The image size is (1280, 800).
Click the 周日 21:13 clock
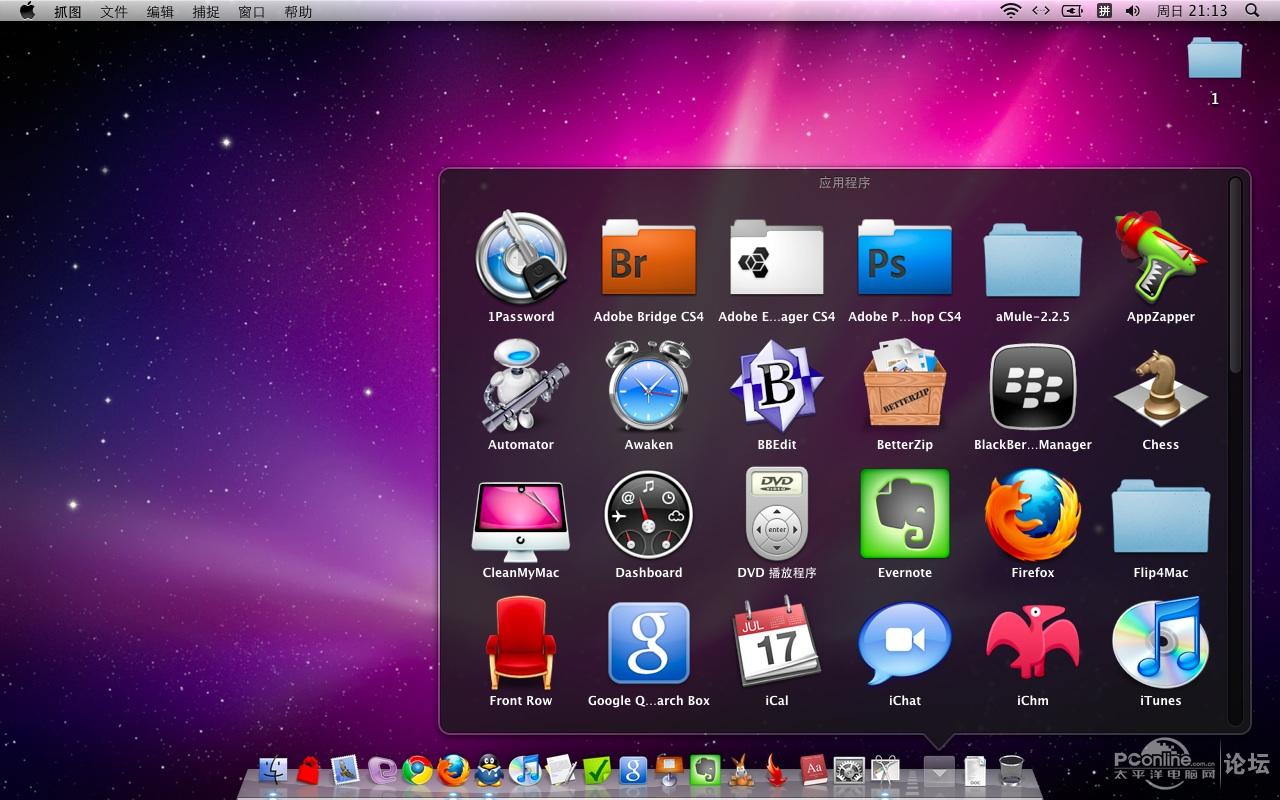coord(1192,11)
